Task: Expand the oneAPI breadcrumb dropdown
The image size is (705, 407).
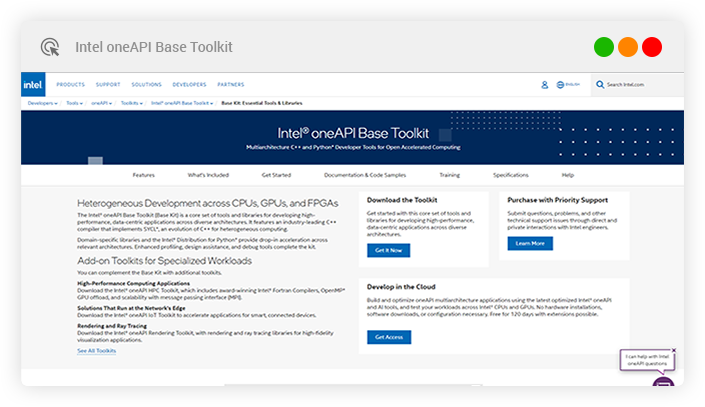Action: pyautogui.click(x=103, y=103)
